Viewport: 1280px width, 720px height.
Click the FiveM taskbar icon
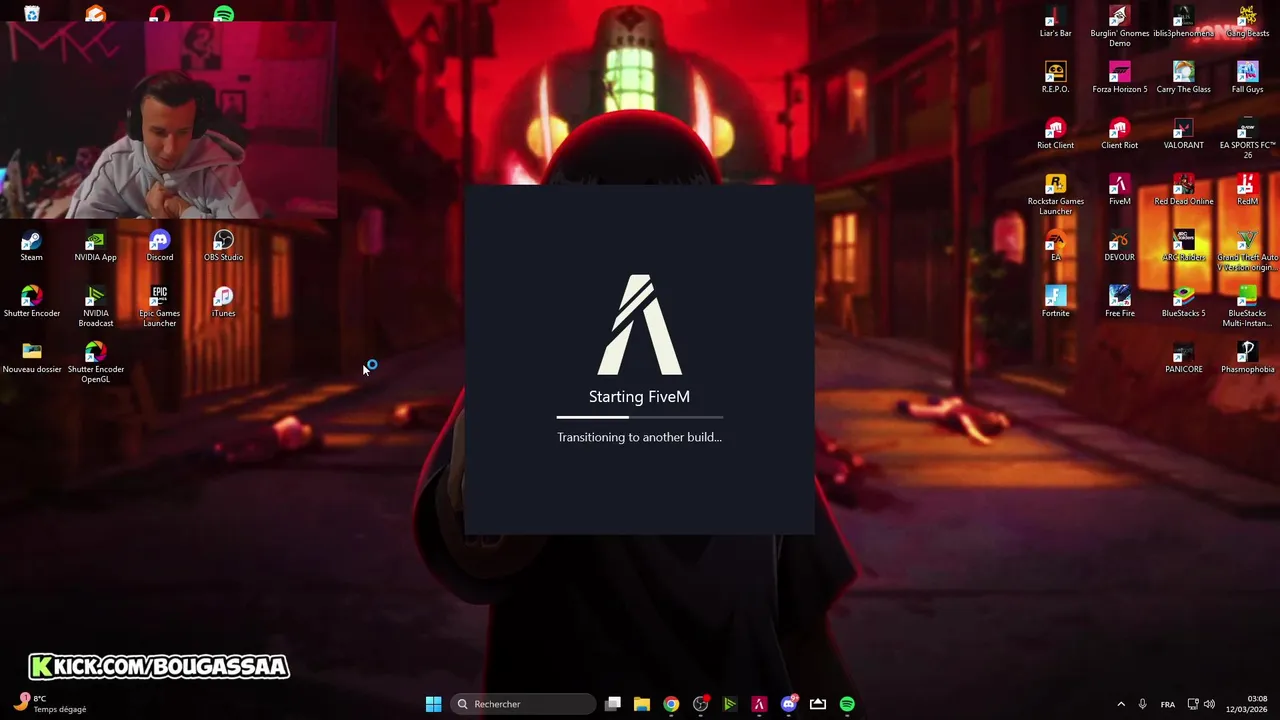pos(759,704)
